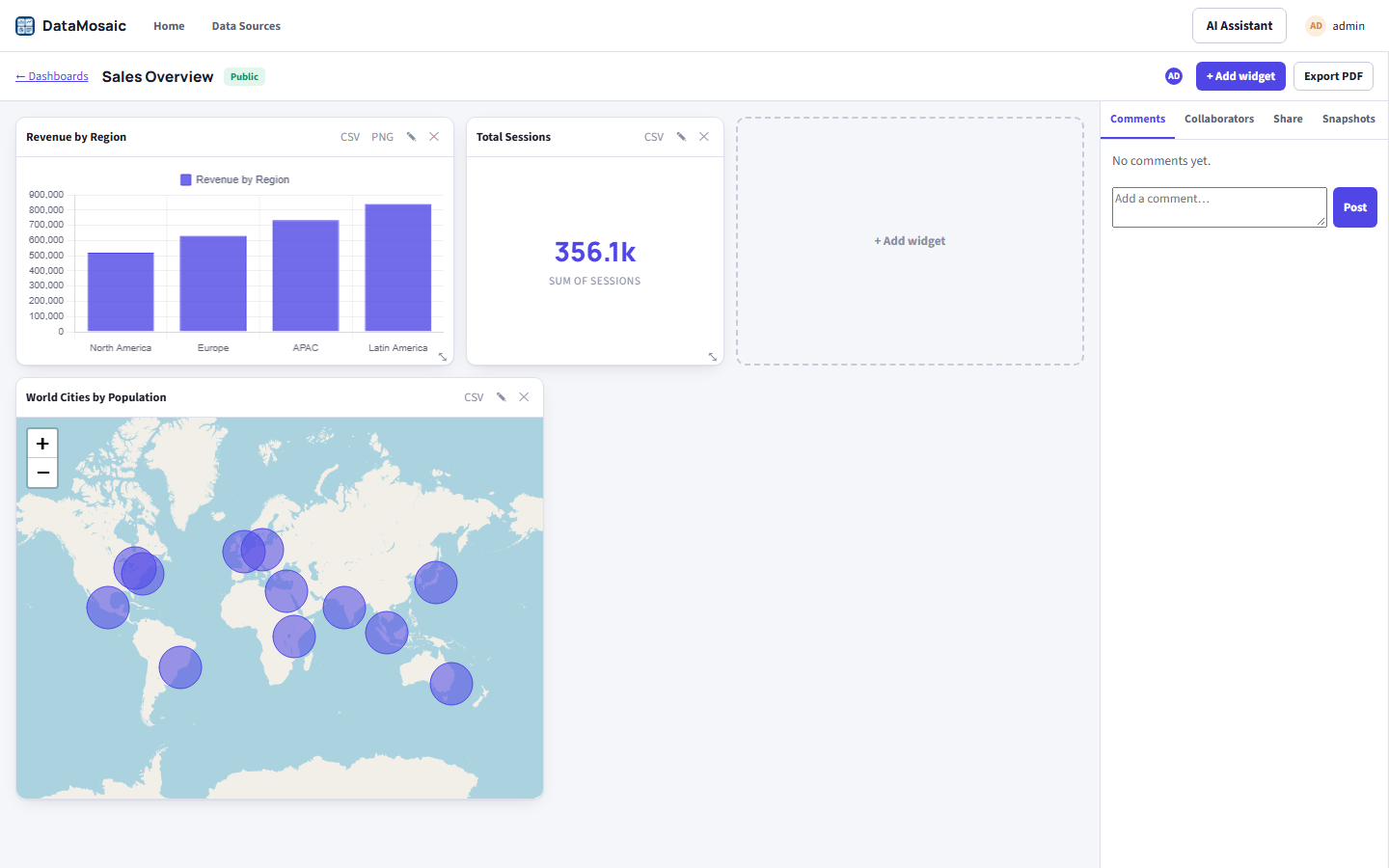Image resolution: width=1389 pixels, height=868 pixels.
Task: Click the 356.1k sessions value
Action: 595,252
